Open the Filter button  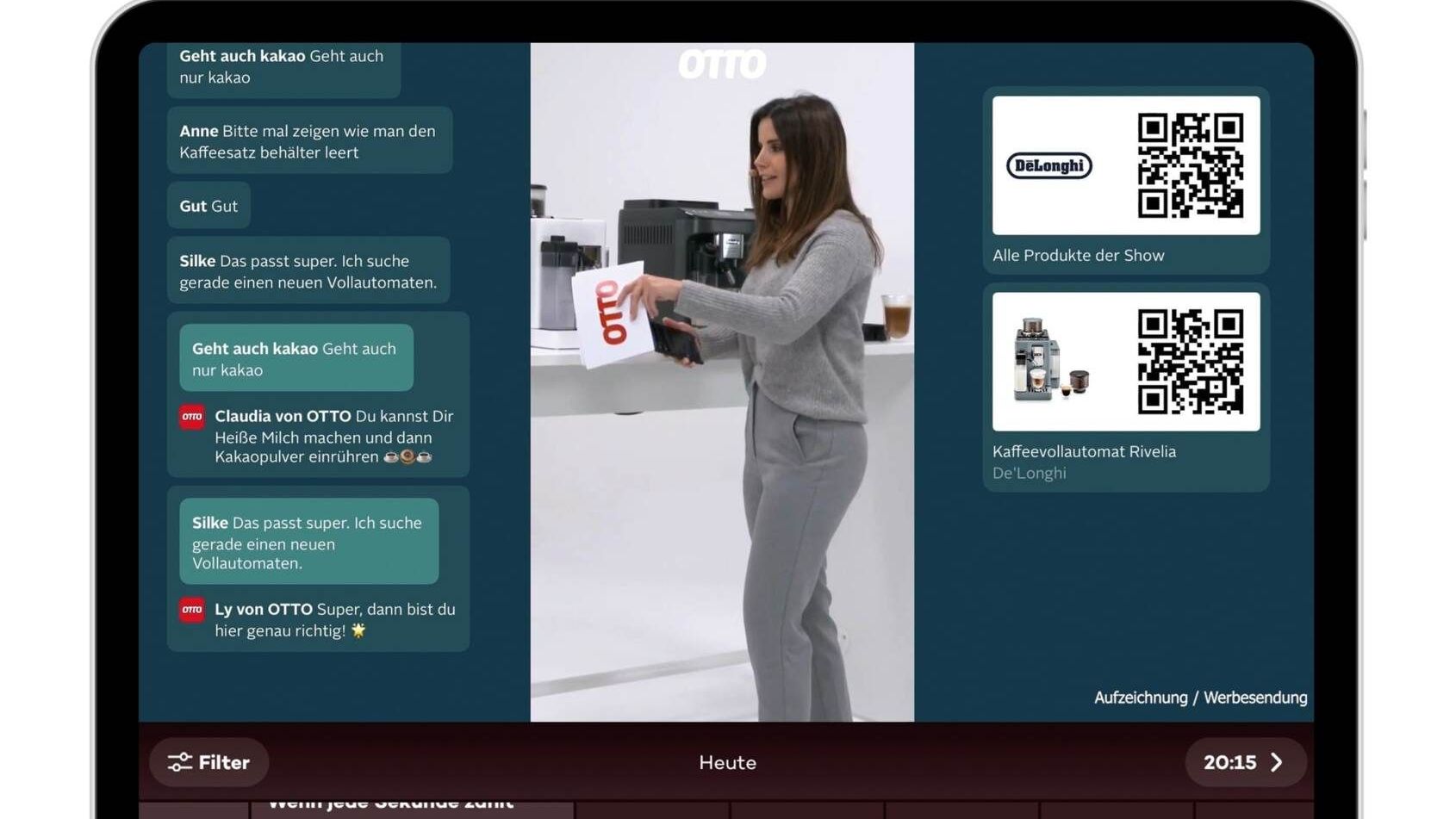(209, 762)
